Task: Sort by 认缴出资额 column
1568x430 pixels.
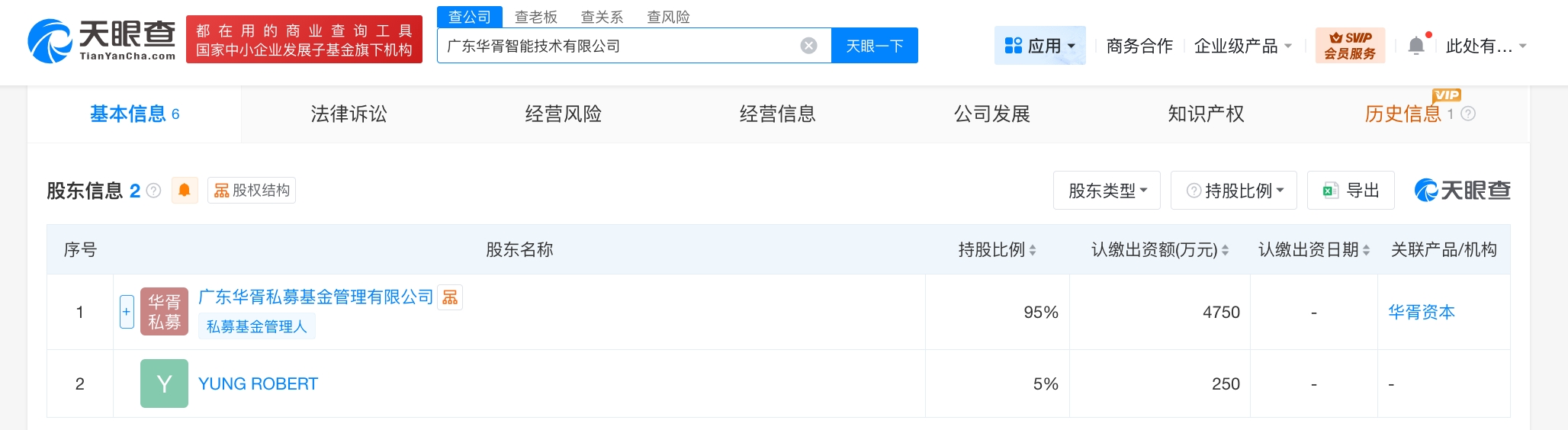Action: (x=1225, y=250)
